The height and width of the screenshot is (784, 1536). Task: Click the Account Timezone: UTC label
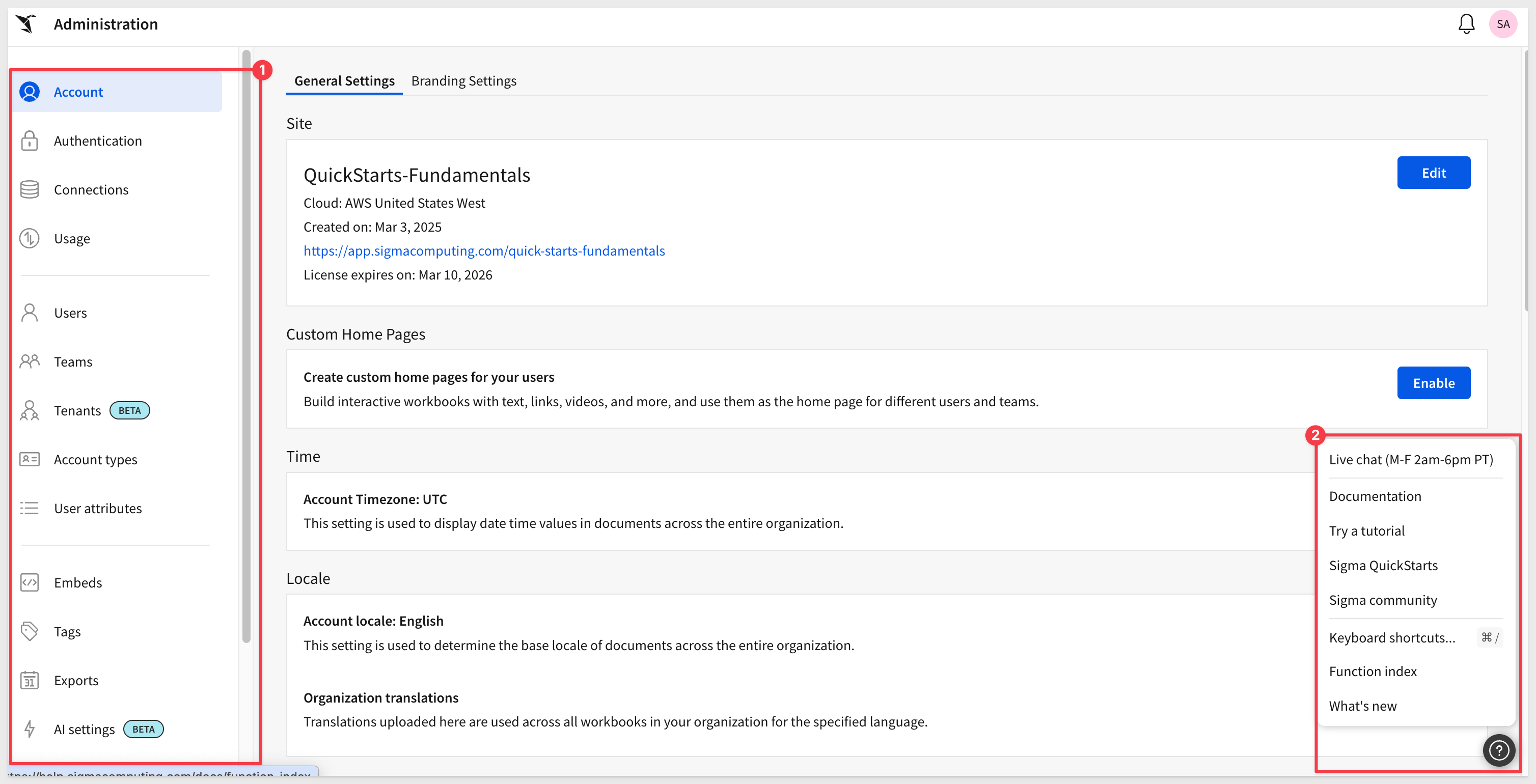(x=375, y=499)
